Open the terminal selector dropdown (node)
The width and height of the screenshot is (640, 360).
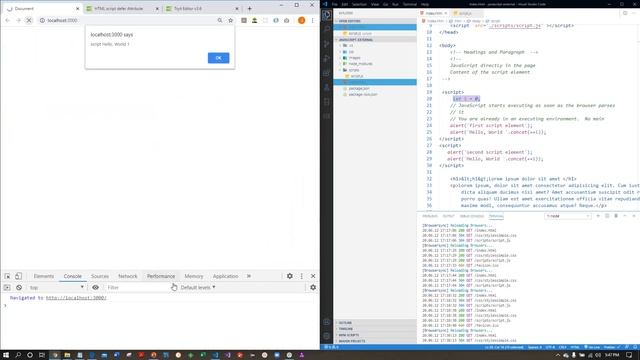point(568,216)
